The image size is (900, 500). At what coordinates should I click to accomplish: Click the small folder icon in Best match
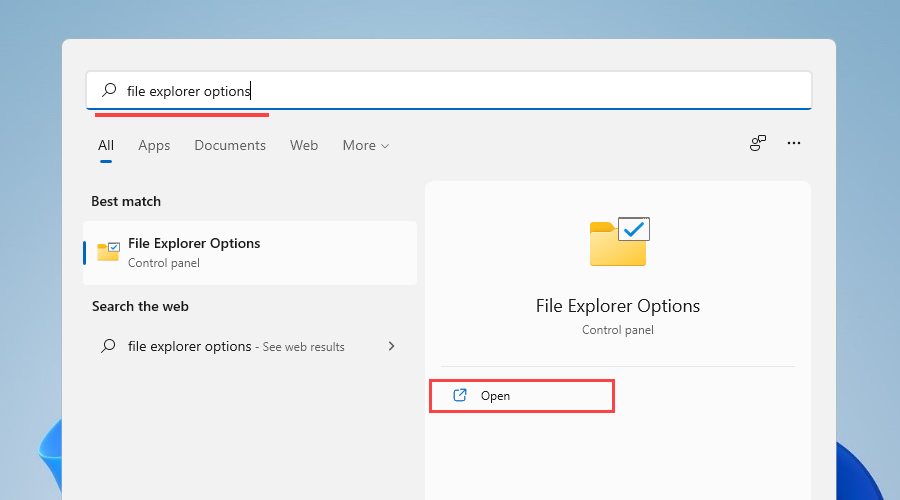108,252
